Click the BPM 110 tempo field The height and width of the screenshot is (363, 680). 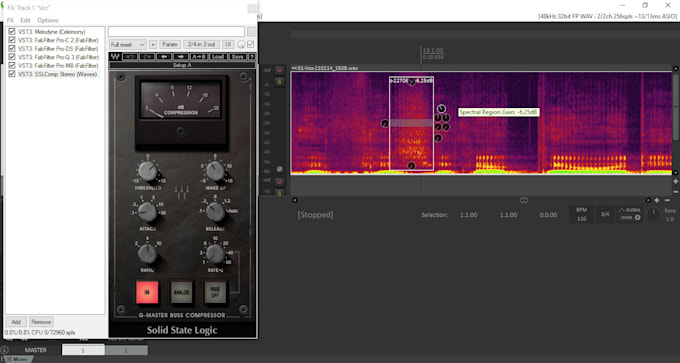click(582, 214)
